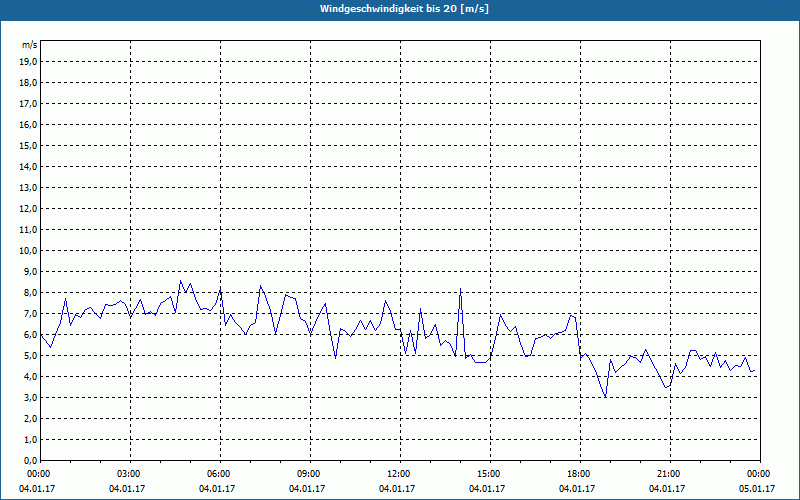Select the "1,0" y-axis tick label

click(x=30, y=439)
